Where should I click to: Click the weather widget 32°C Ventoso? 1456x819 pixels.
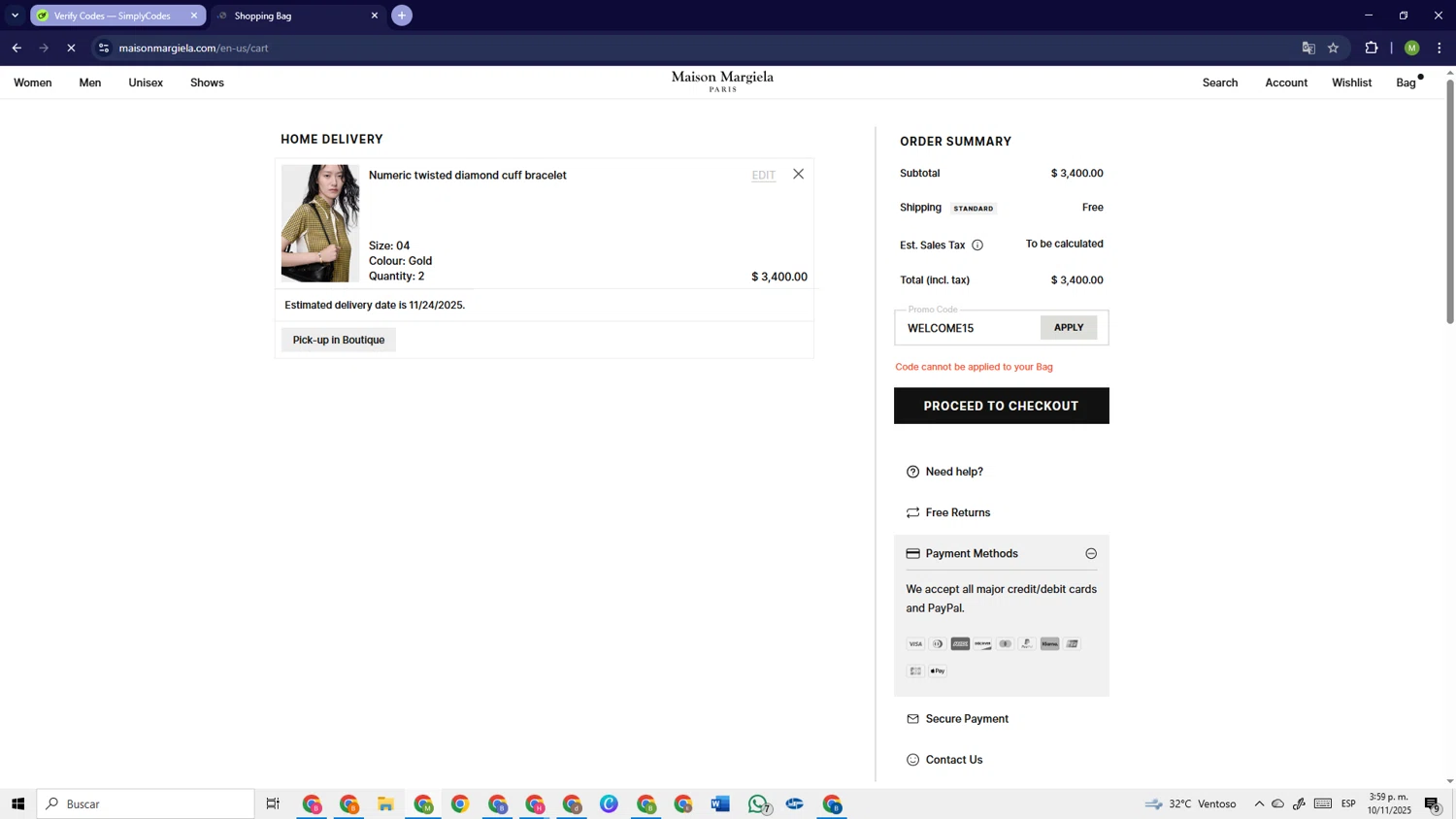[x=1190, y=803]
